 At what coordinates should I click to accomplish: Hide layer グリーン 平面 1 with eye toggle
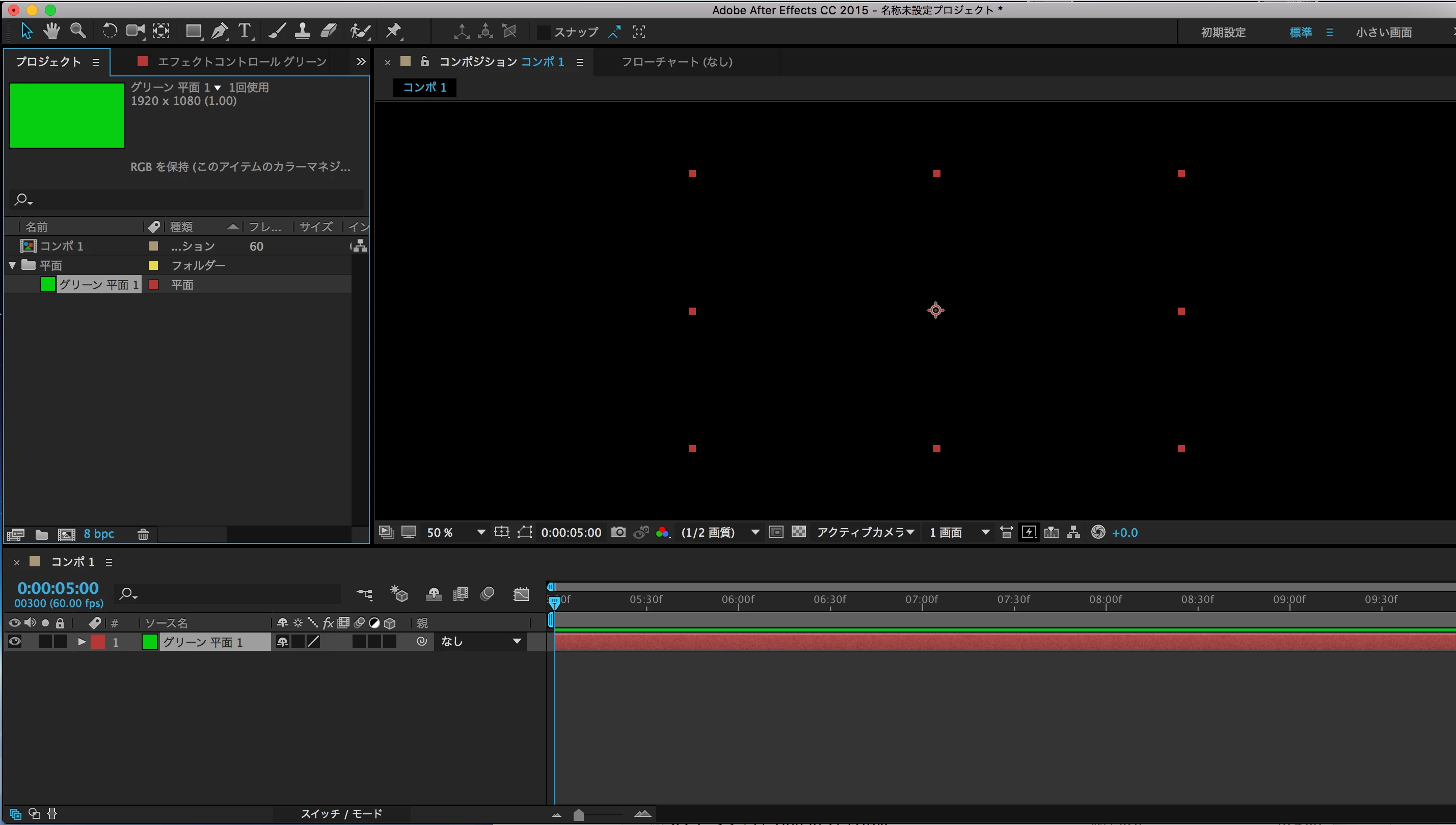[x=15, y=642]
